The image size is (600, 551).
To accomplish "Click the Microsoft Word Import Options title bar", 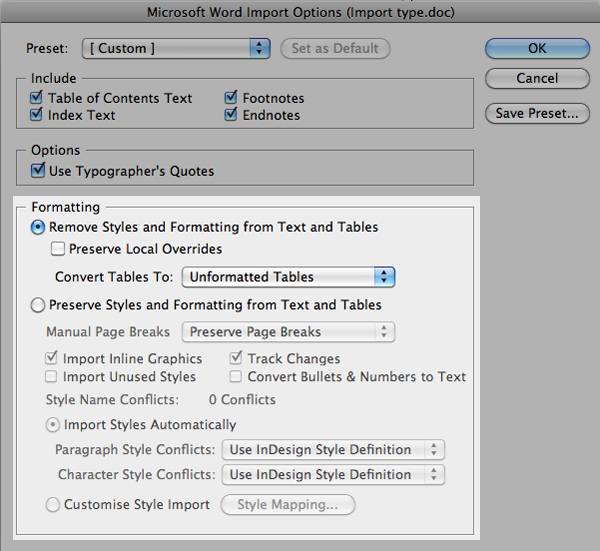I will click(300, 12).
